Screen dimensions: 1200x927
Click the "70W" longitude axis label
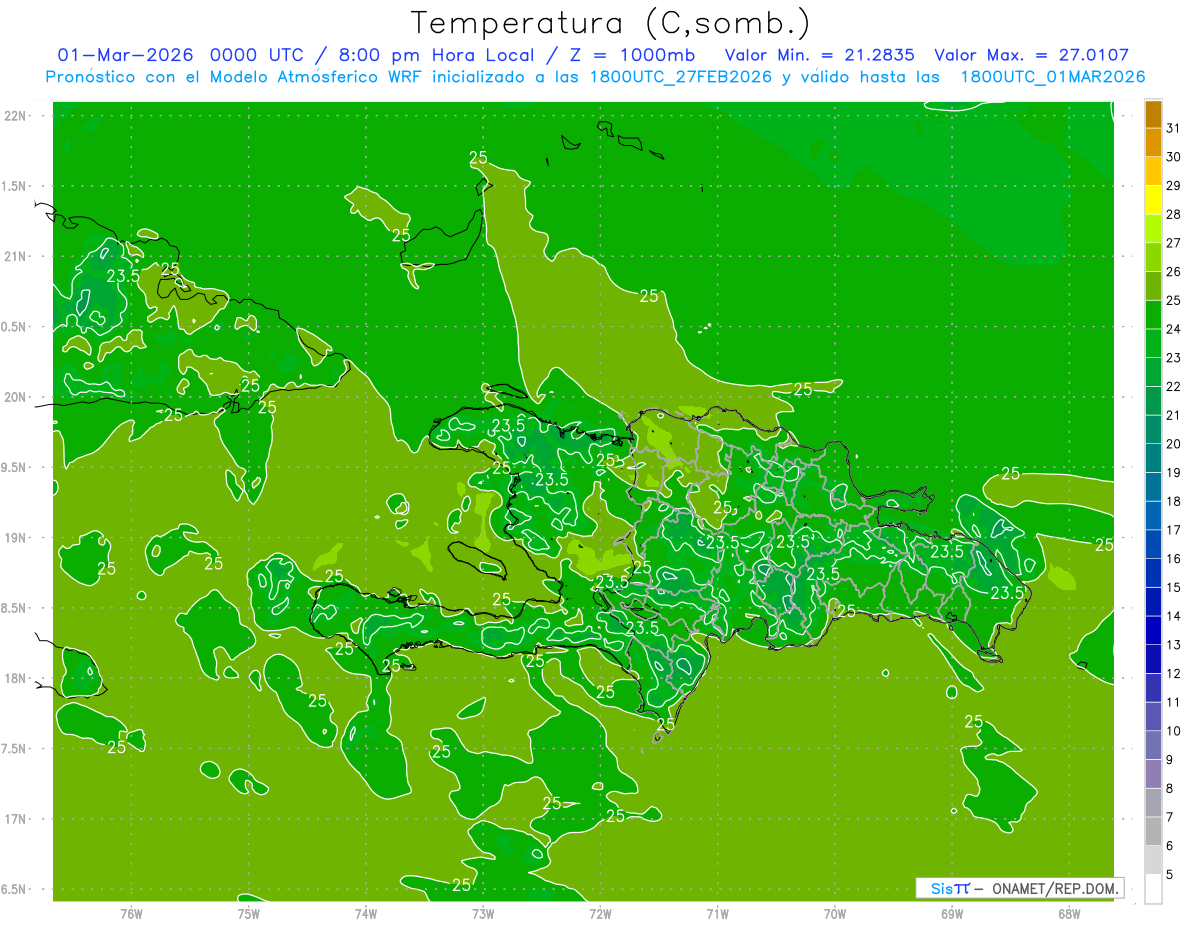[x=834, y=913]
